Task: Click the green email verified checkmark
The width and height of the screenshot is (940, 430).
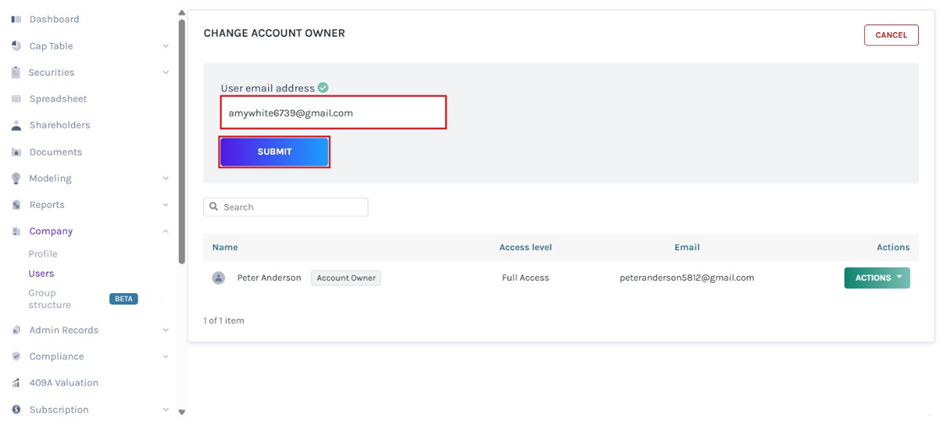Action: coord(323,88)
